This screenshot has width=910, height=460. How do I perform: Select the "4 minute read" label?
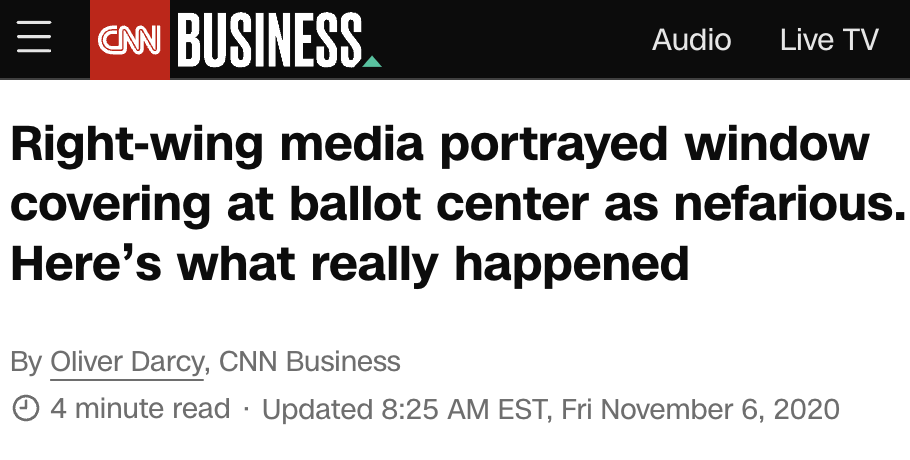tap(139, 409)
